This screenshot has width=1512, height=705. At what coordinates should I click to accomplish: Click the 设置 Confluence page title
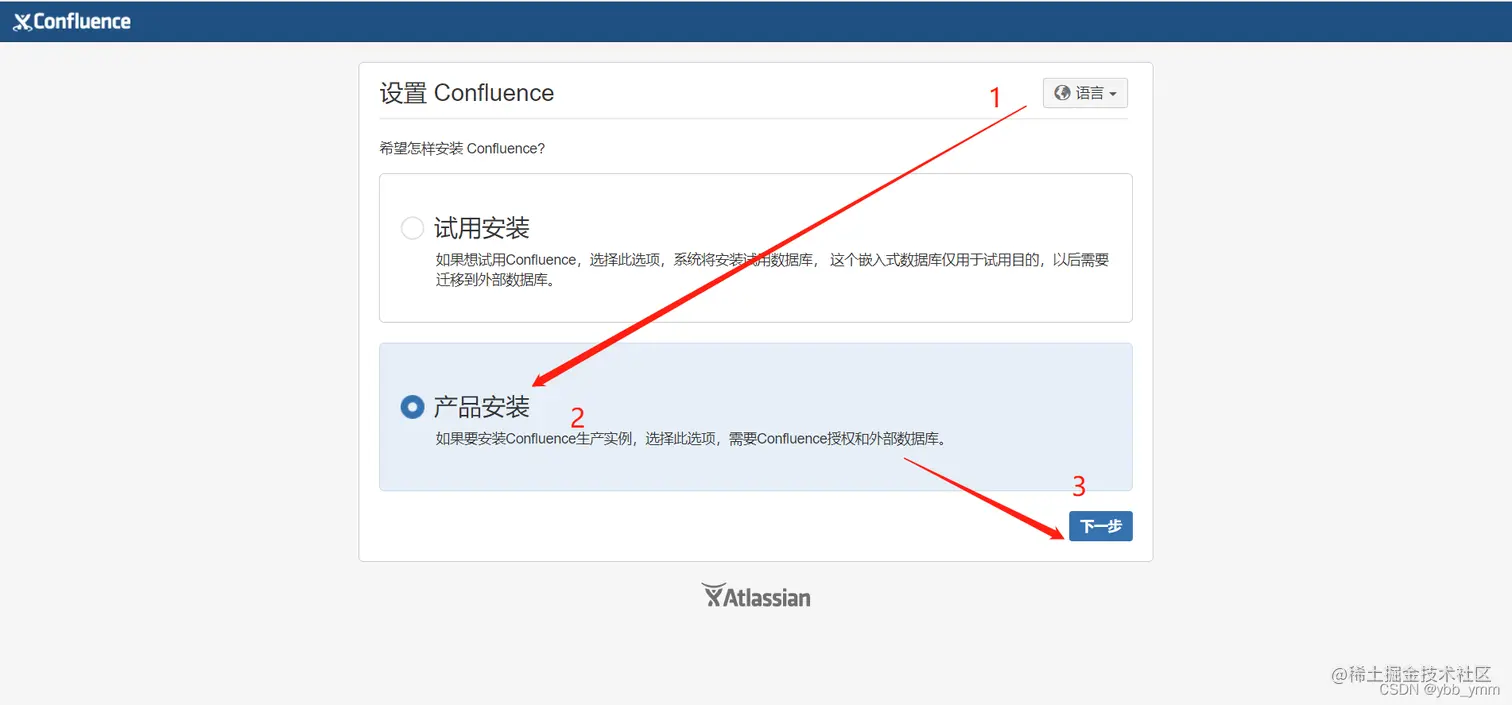coord(467,93)
